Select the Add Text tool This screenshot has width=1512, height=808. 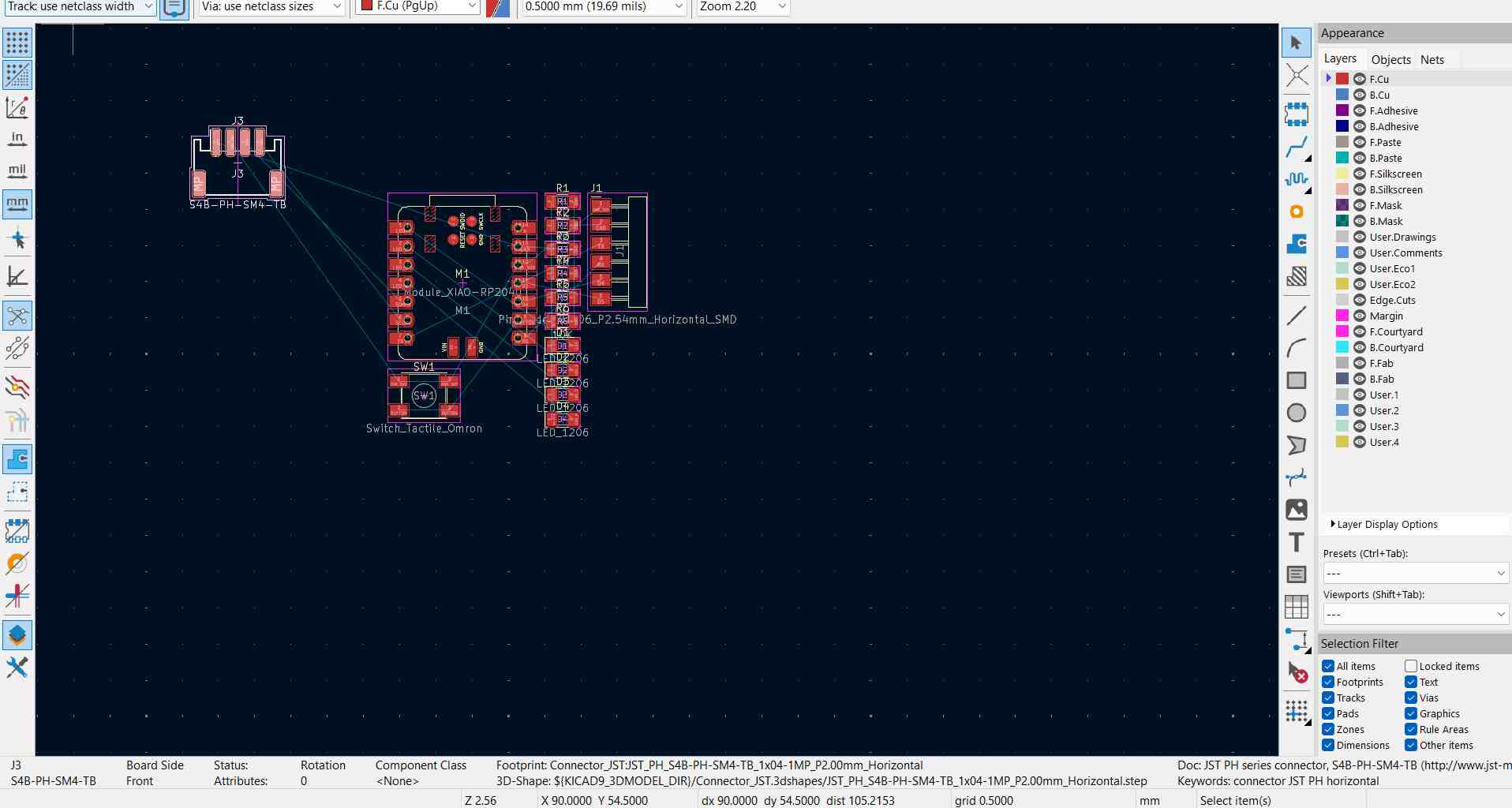pos(1297,542)
